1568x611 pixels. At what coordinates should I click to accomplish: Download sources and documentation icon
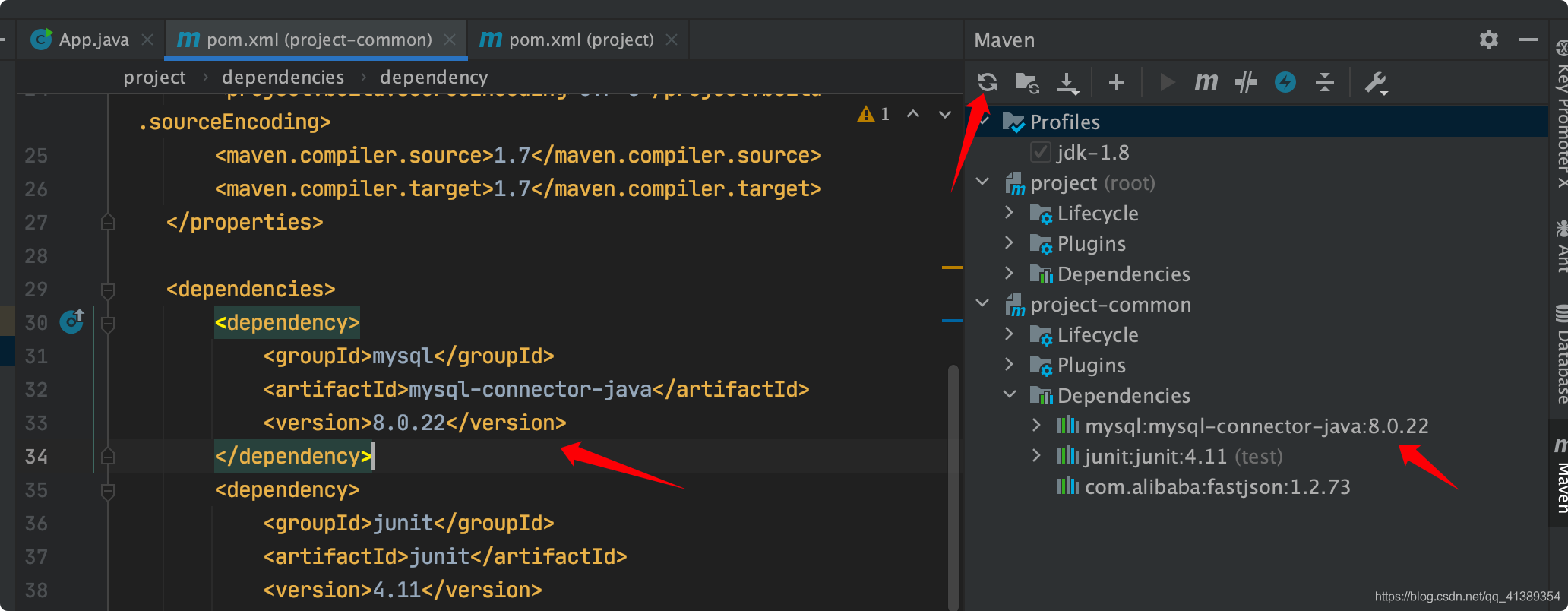[1068, 82]
